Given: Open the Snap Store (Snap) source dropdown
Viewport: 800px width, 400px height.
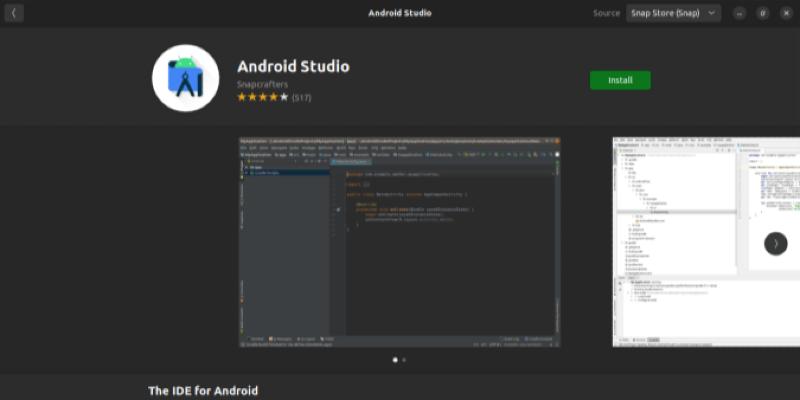Looking at the screenshot, I should click(x=673, y=13).
